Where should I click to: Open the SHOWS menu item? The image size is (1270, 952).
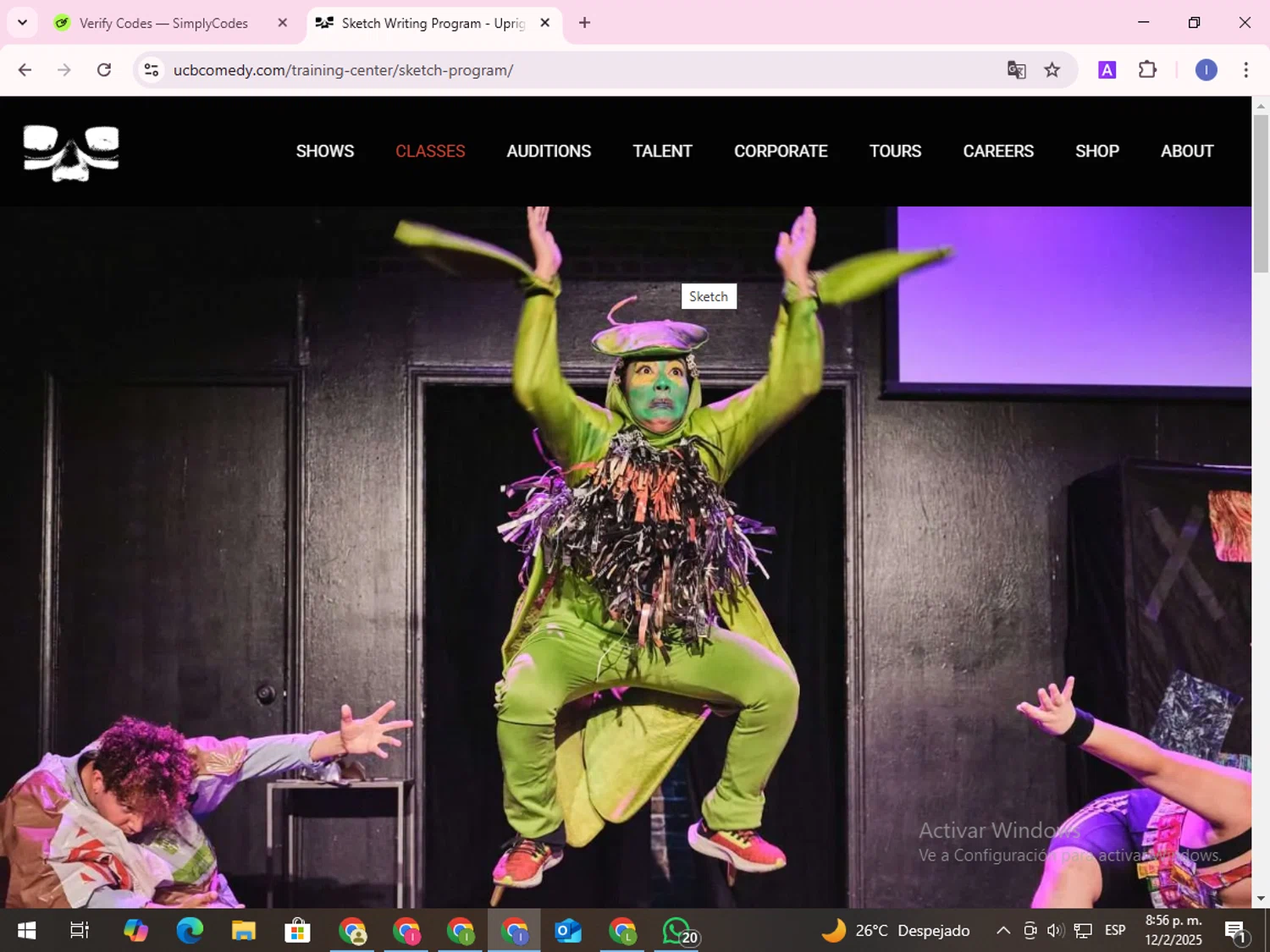[x=325, y=151]
